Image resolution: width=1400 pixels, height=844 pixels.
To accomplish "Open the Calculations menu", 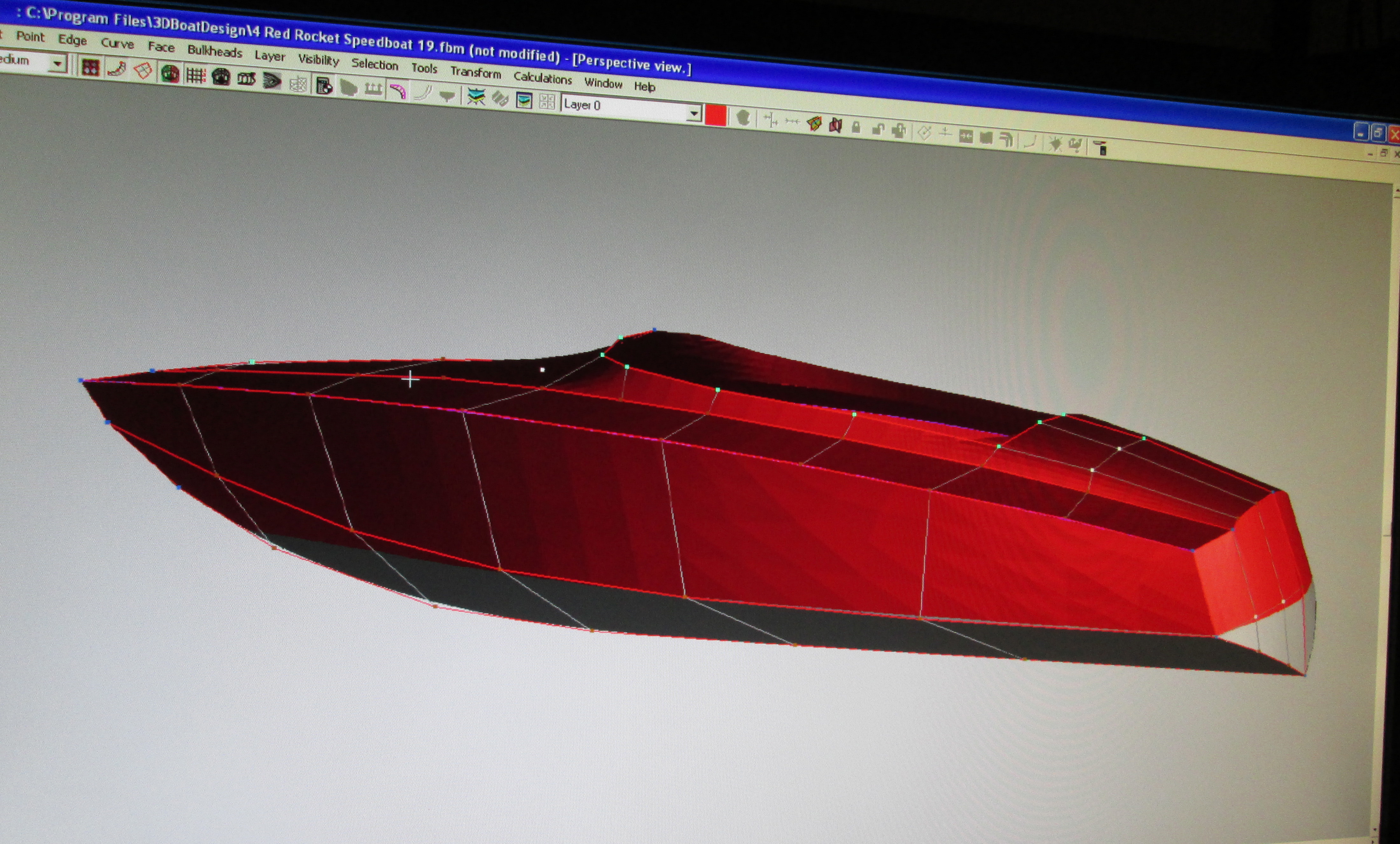I will [x=543, y=78].
